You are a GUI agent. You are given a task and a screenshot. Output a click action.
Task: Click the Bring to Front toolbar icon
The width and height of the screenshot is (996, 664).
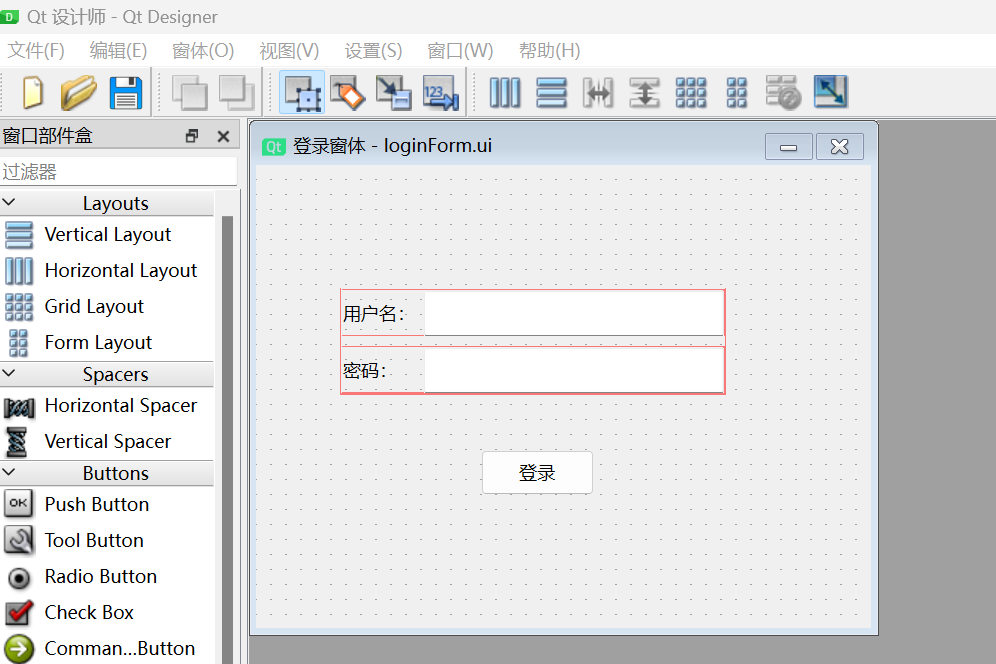point(236,93)
